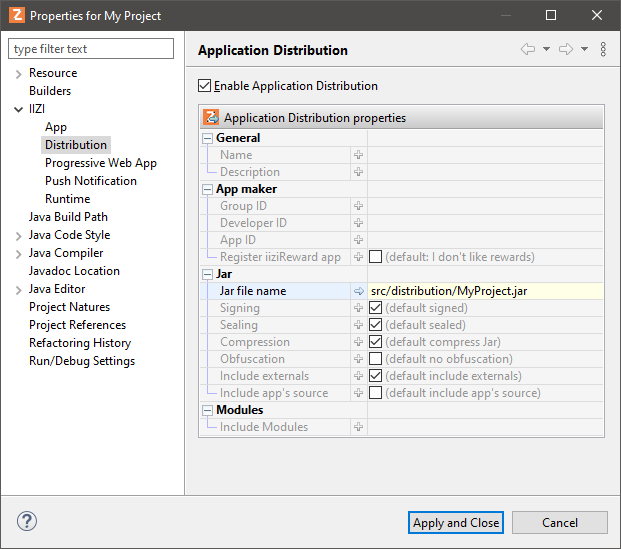Collapse the Jar section
The width and height of the screenshot is (621, 549).
tap(208, 274)
